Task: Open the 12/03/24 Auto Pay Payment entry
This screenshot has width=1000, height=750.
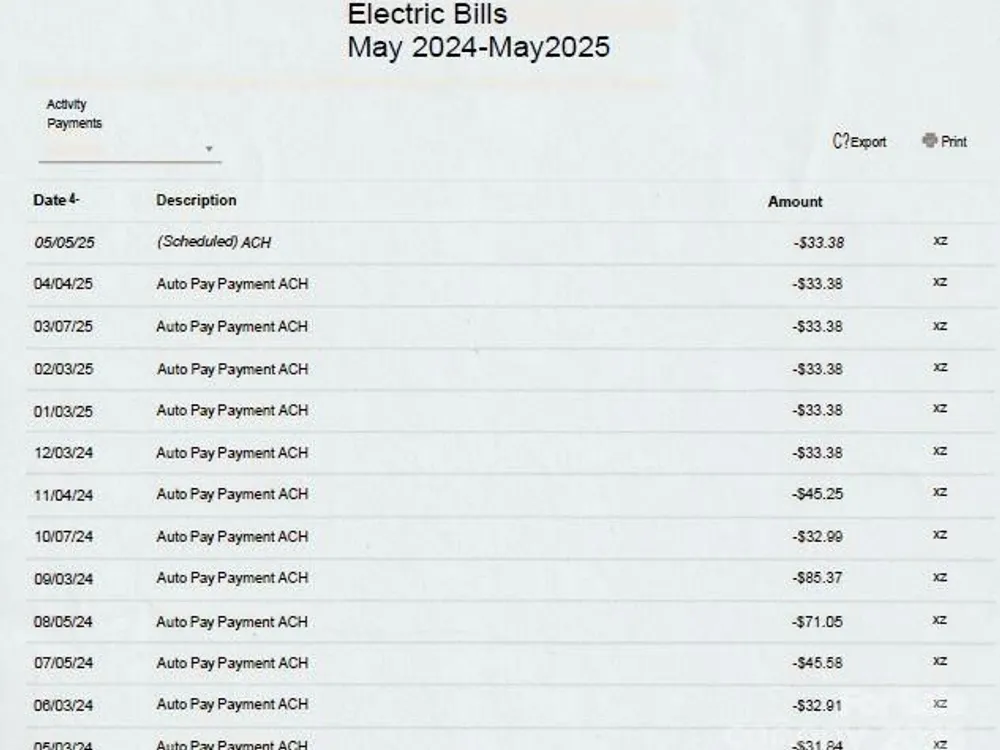Action: pyautogui.click(x=232, y=453)
